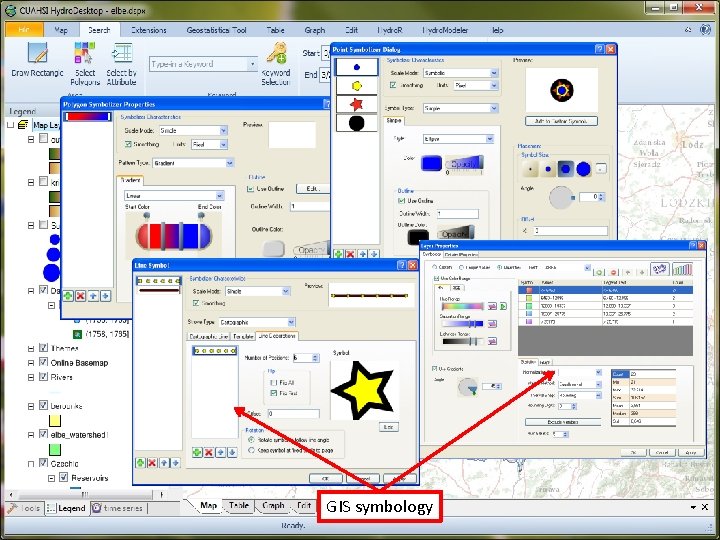Open Symbol Type dropdown in Point Symbolizer

494,108
